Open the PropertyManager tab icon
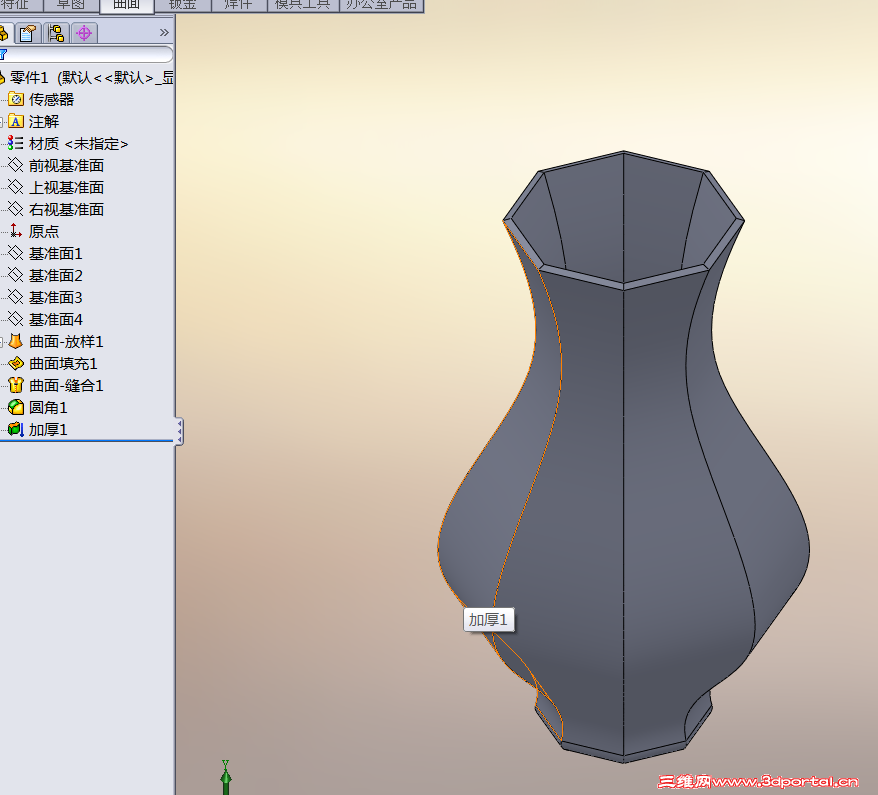Image resolution: width=878 pixels, height=795 pixels. [28, 34]
